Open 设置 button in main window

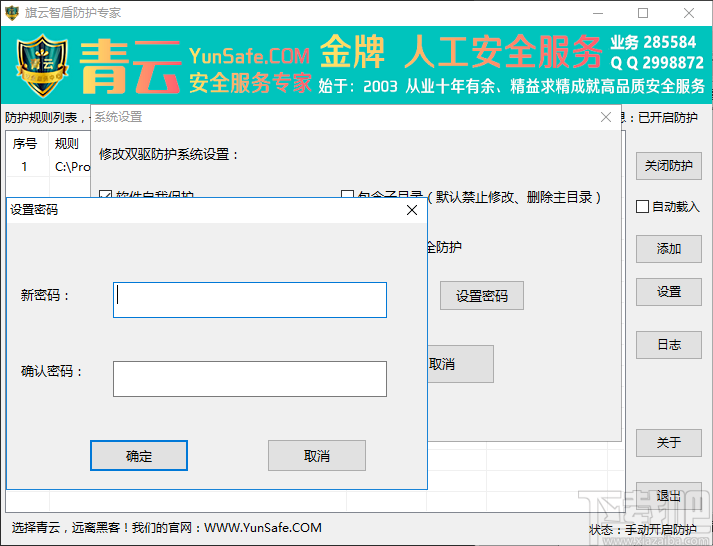(668, 292)
